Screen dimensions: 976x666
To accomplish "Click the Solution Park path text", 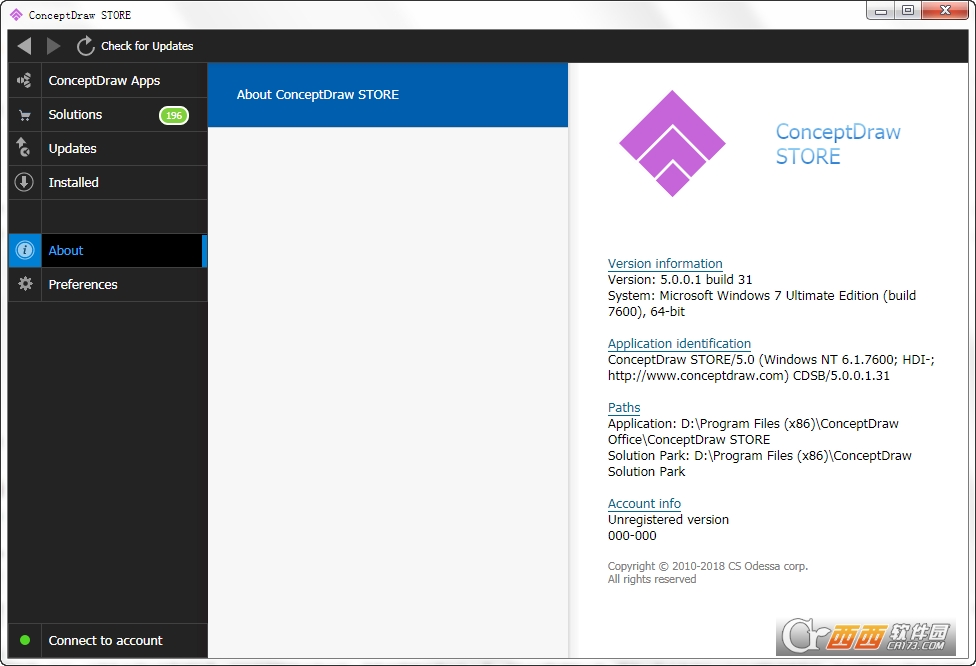I will coord(759,464).
